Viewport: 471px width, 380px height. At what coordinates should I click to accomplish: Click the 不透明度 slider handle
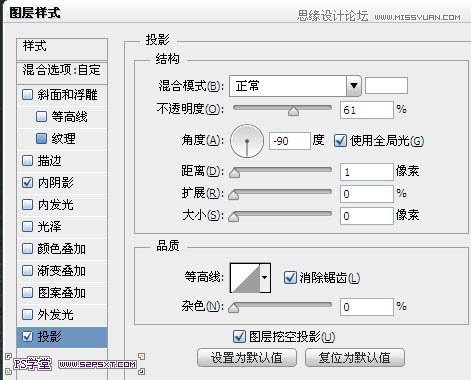coord(293,111)
